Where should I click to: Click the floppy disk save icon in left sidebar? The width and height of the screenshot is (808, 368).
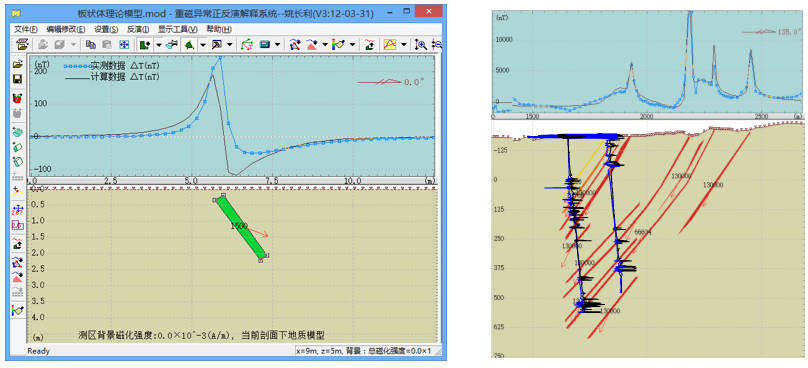pyautogui.click(x=19, y=79)
